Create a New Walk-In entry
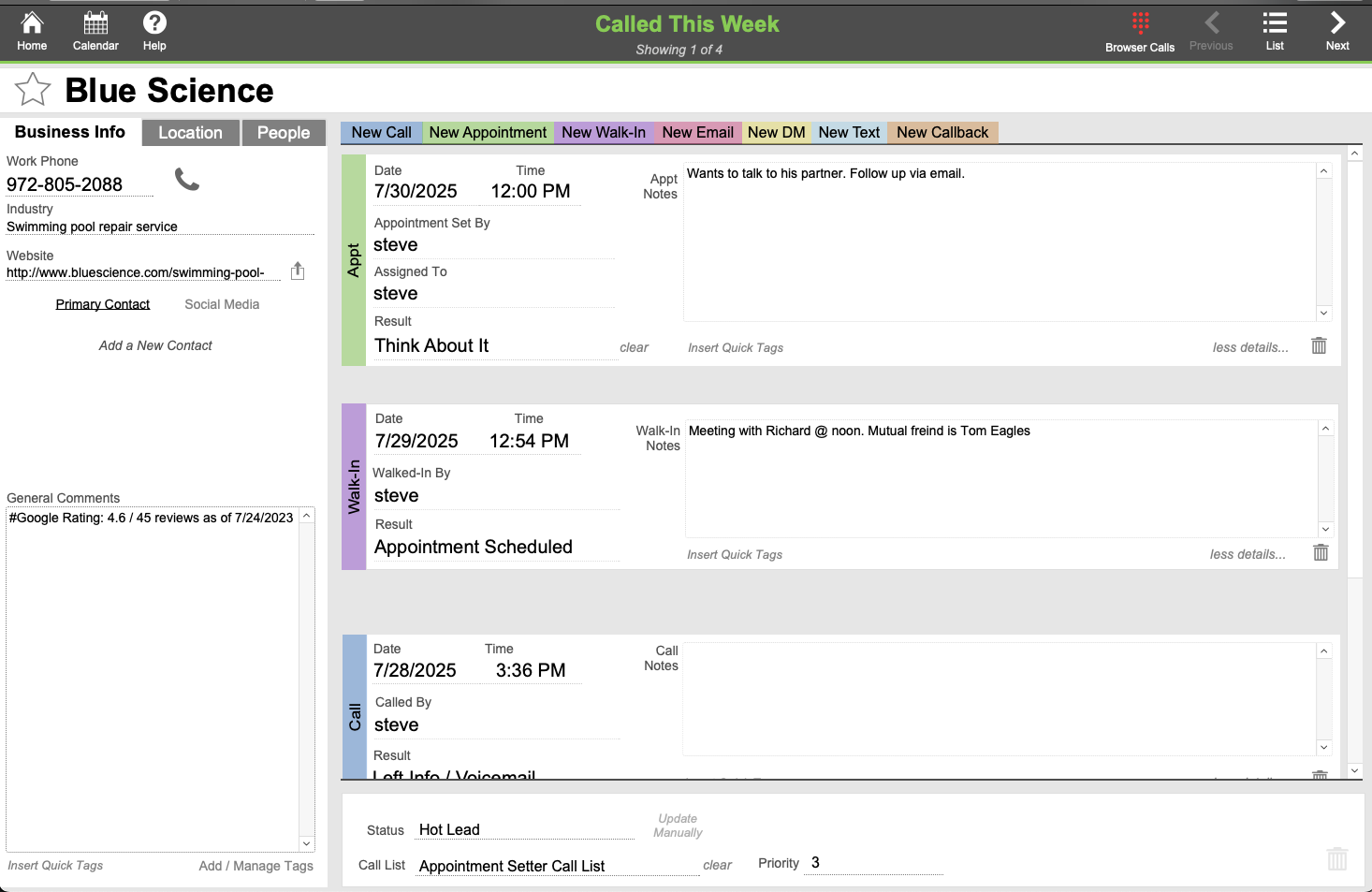This screenshot has width=1372, height=892. coord(604,133)
